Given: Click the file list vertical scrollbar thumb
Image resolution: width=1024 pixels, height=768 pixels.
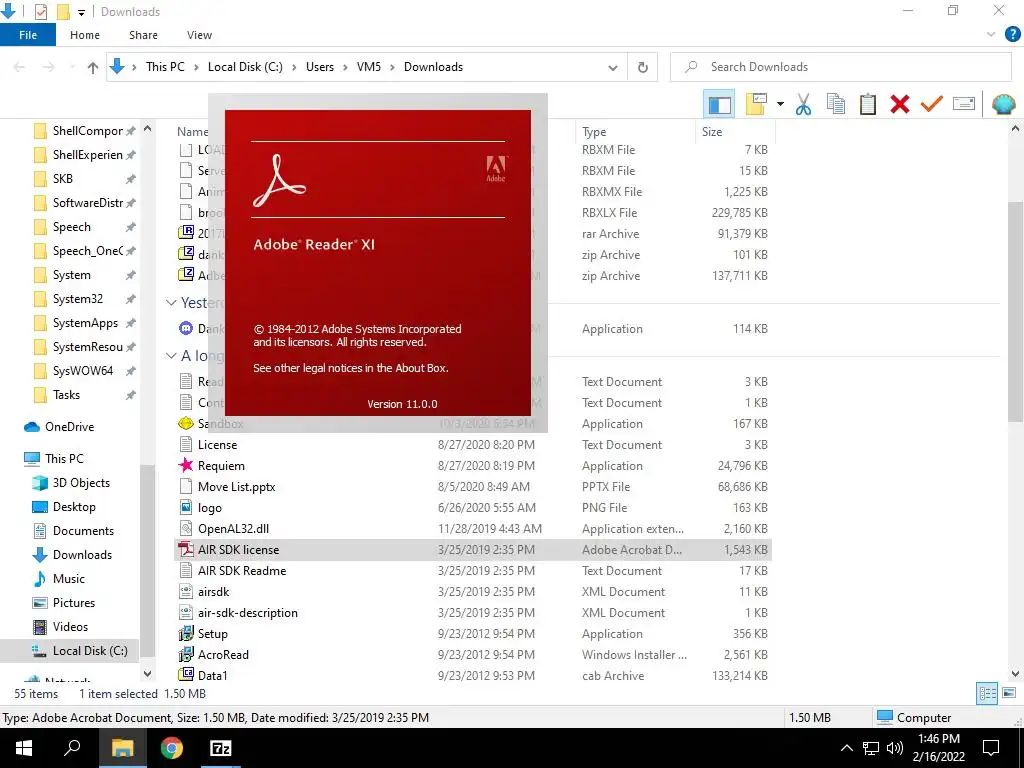Looking at the screenshot, I should 1015,312.
